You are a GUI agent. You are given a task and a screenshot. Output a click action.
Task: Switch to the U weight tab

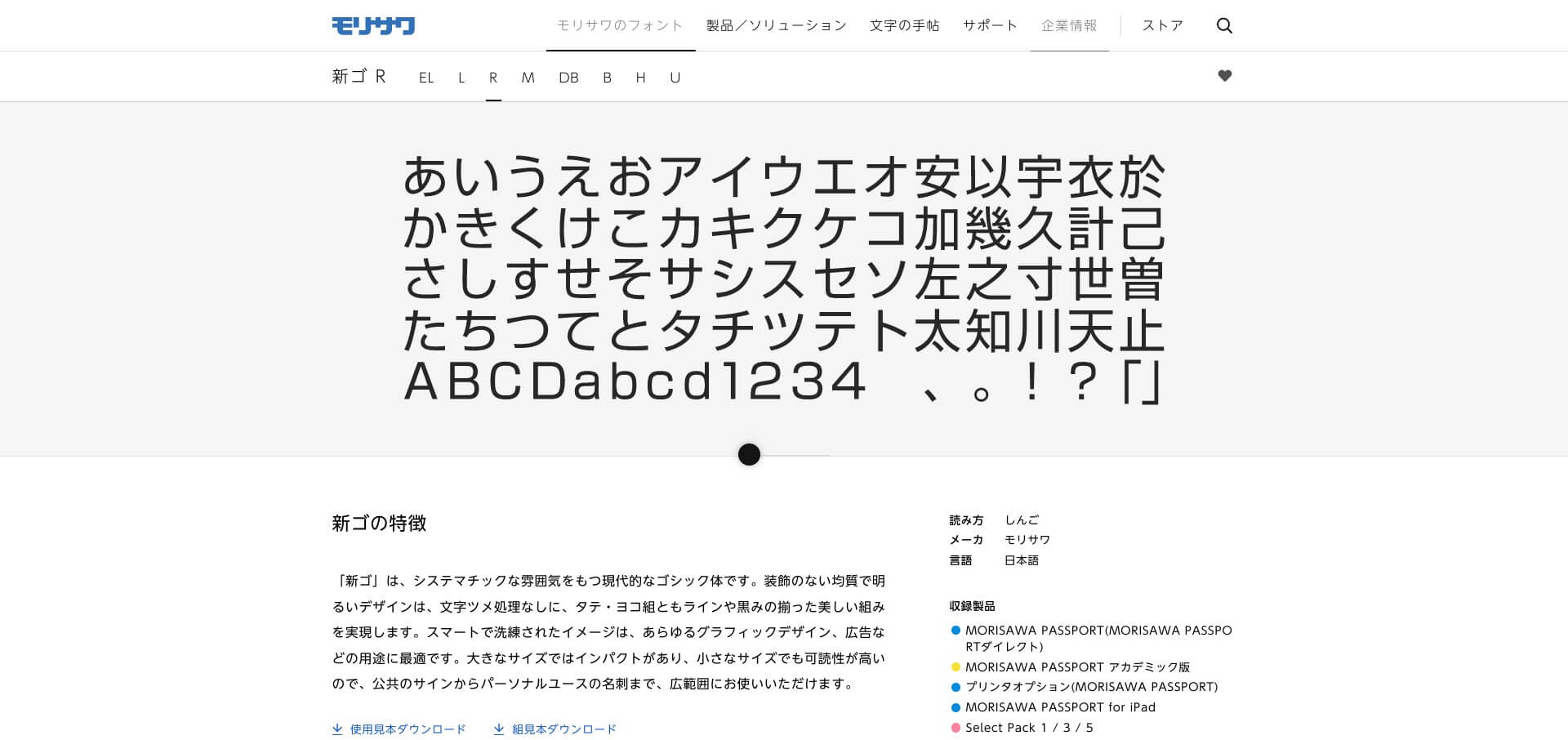pos(675,78)
